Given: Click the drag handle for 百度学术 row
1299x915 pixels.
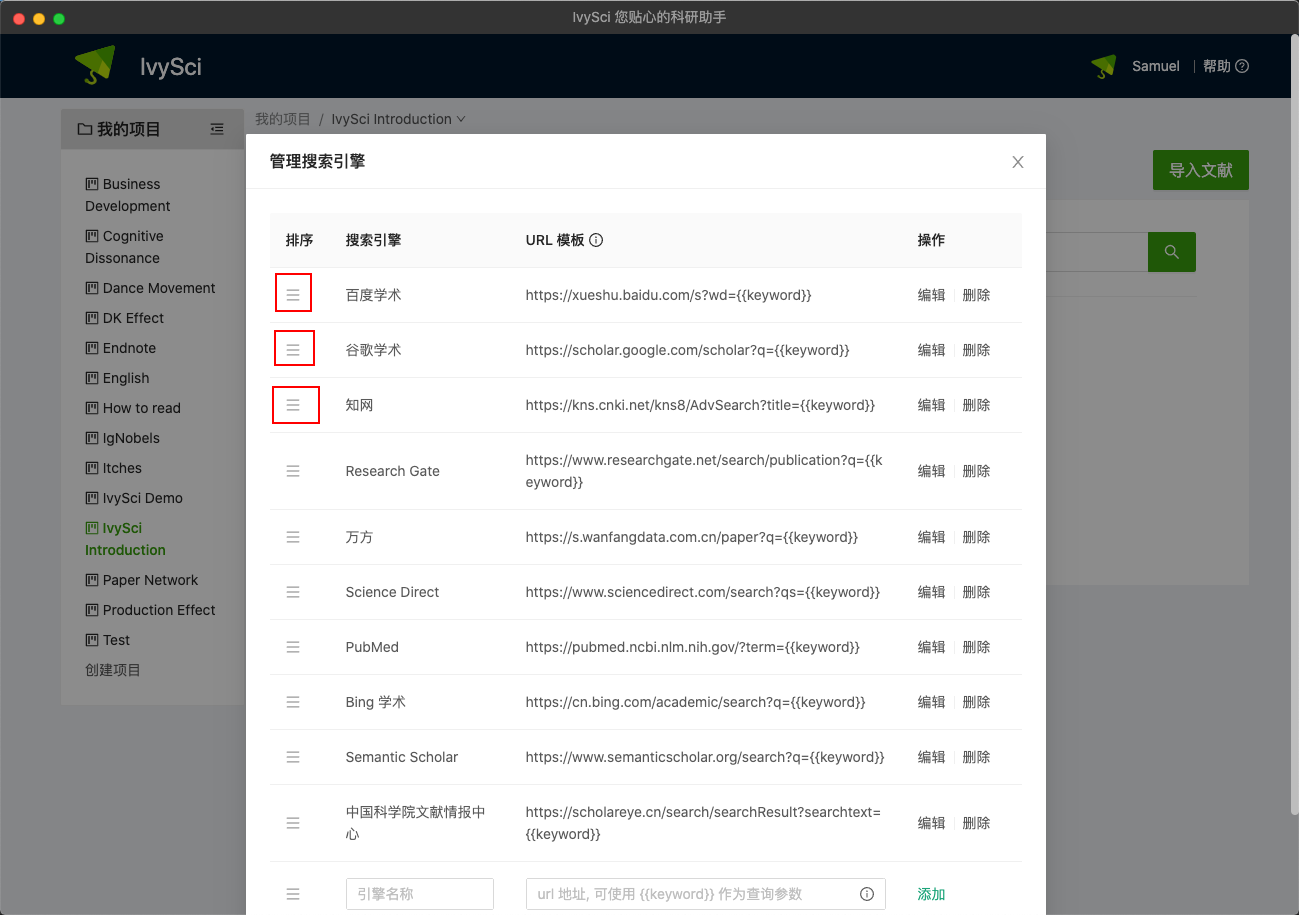Looking at the screenshot, I should [x=293, y=295].
